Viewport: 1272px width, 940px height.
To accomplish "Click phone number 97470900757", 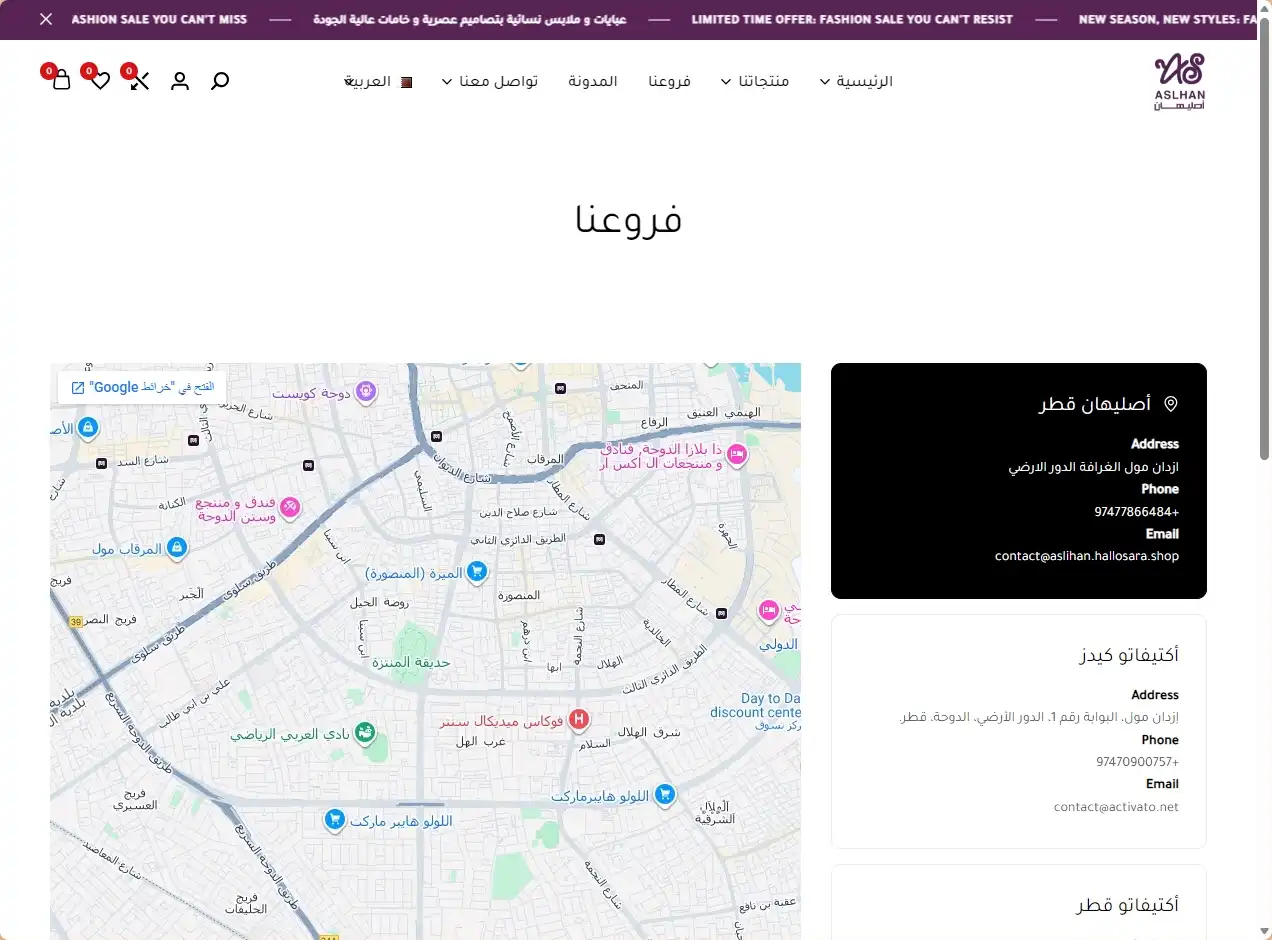I will click(x=1138, y=762).
